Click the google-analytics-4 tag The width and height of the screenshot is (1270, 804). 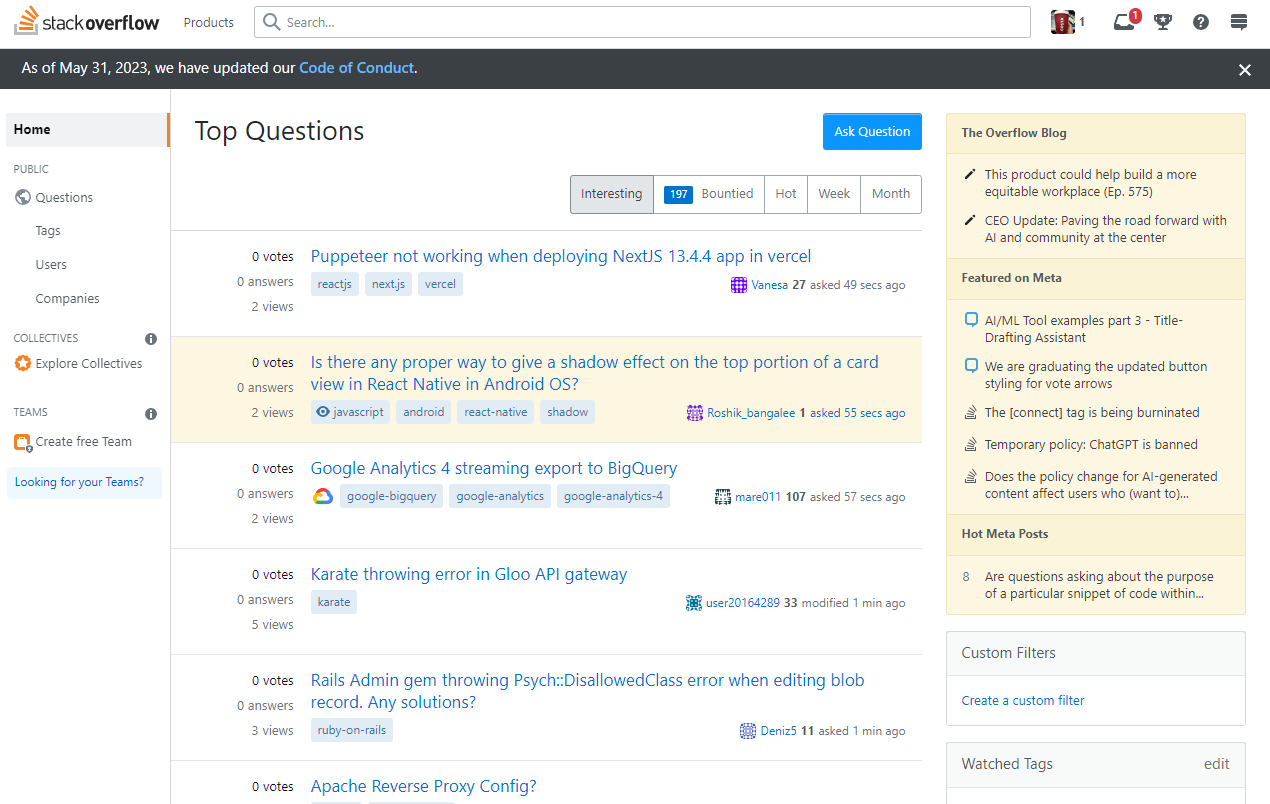pos(613,496)
